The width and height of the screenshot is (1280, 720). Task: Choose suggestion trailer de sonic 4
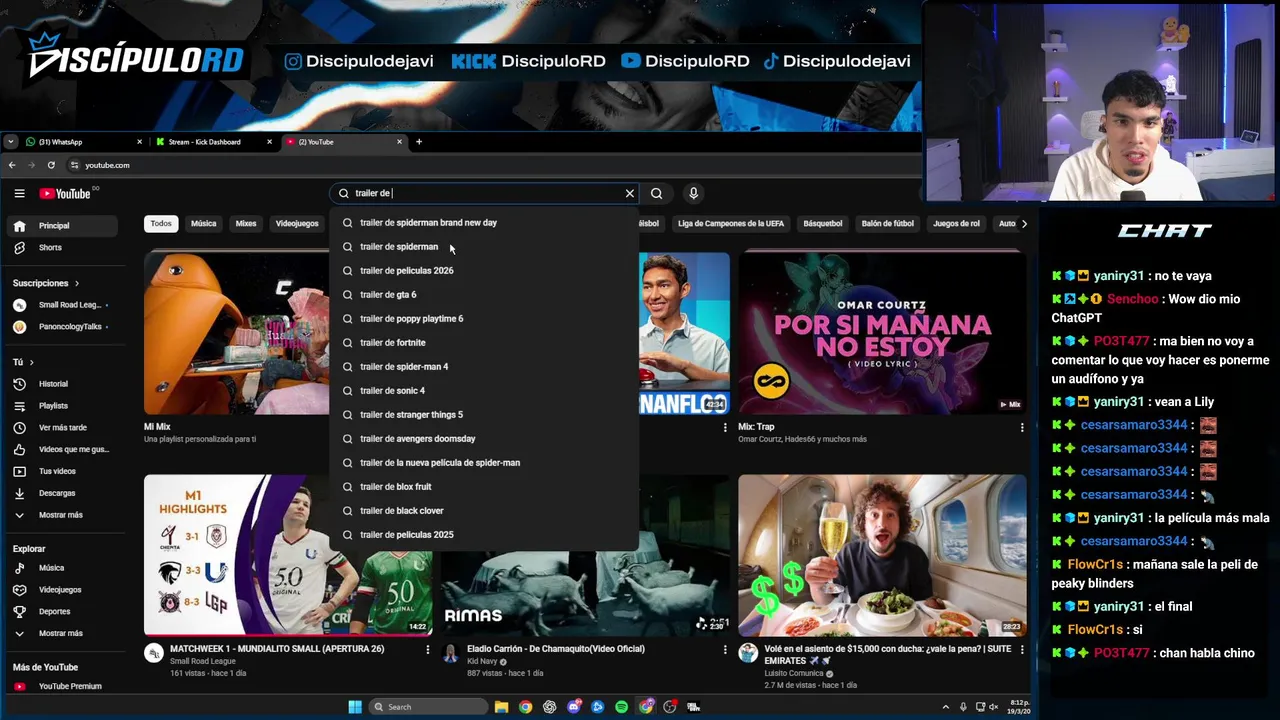484,391
